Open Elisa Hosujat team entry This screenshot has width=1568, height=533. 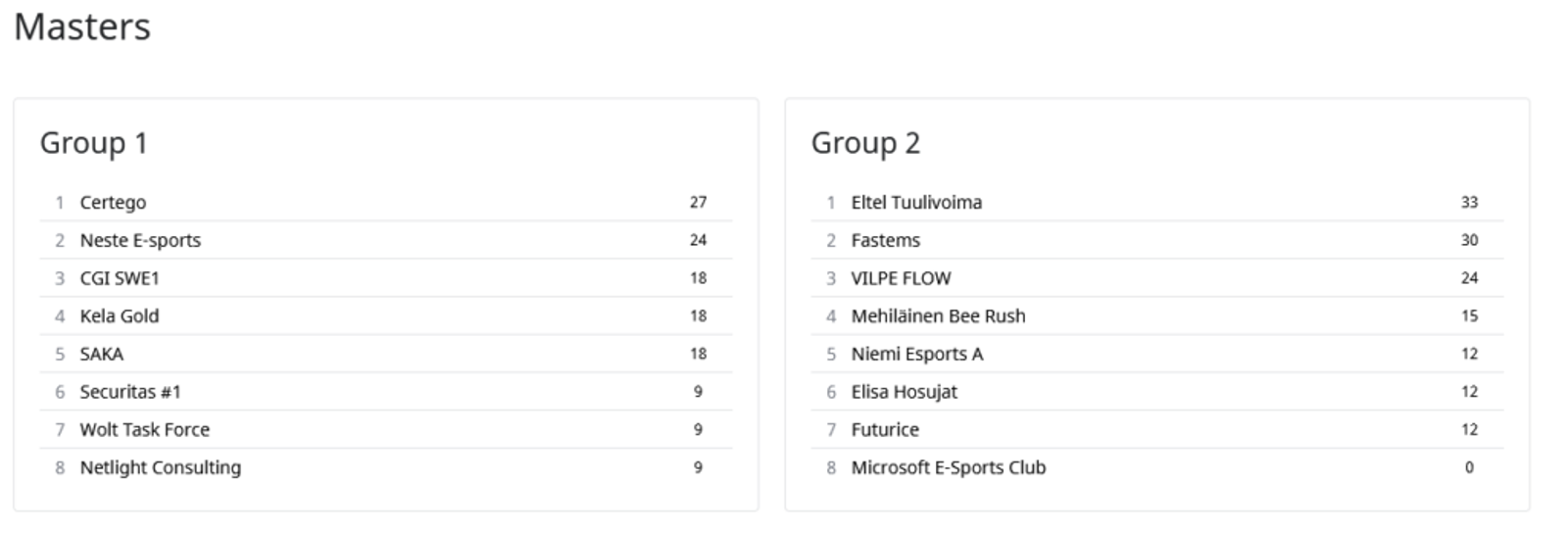904,392
